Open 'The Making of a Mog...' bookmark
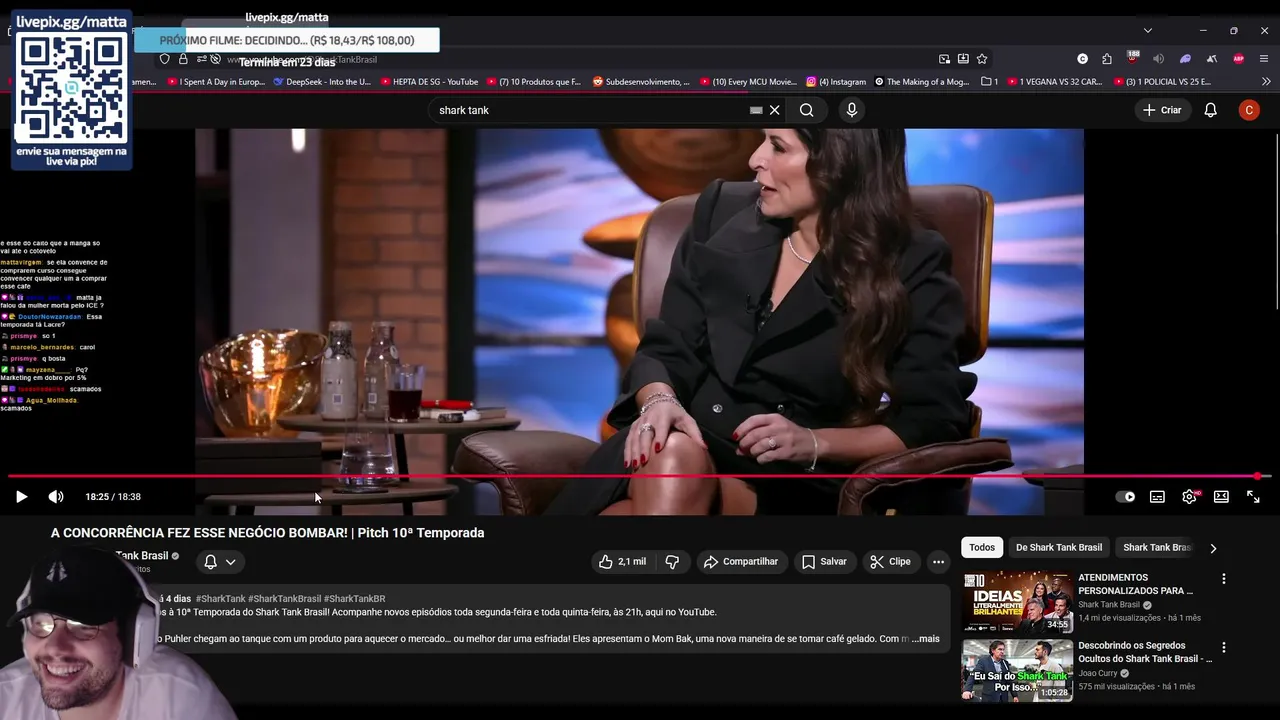The height and width of the screenshot is (720, 1280). point(921,82)
